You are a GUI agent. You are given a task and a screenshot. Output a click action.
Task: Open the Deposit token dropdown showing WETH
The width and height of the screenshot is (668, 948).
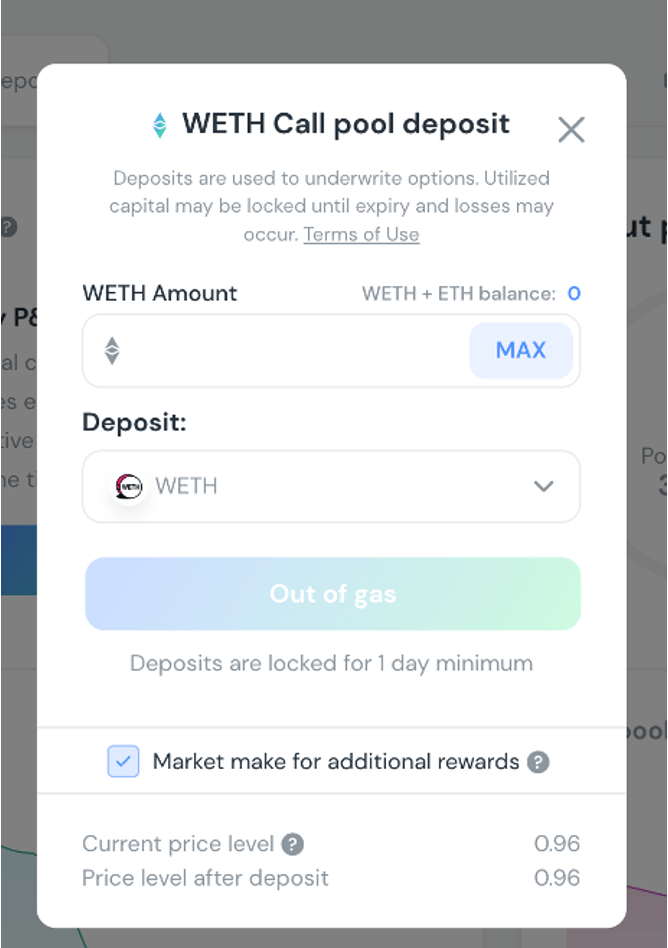(330, 487)
